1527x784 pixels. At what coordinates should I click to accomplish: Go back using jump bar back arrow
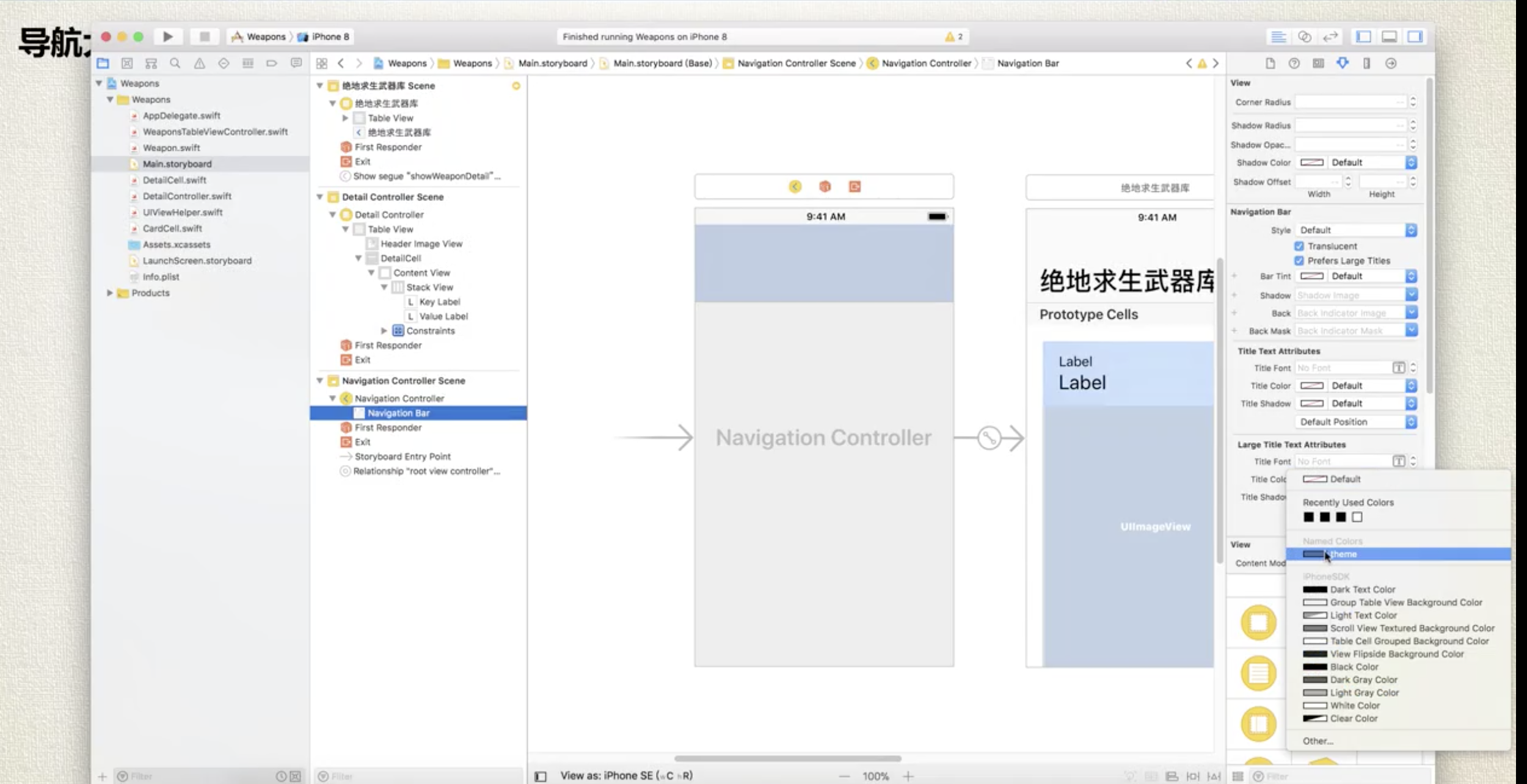[x=341, y=63]
